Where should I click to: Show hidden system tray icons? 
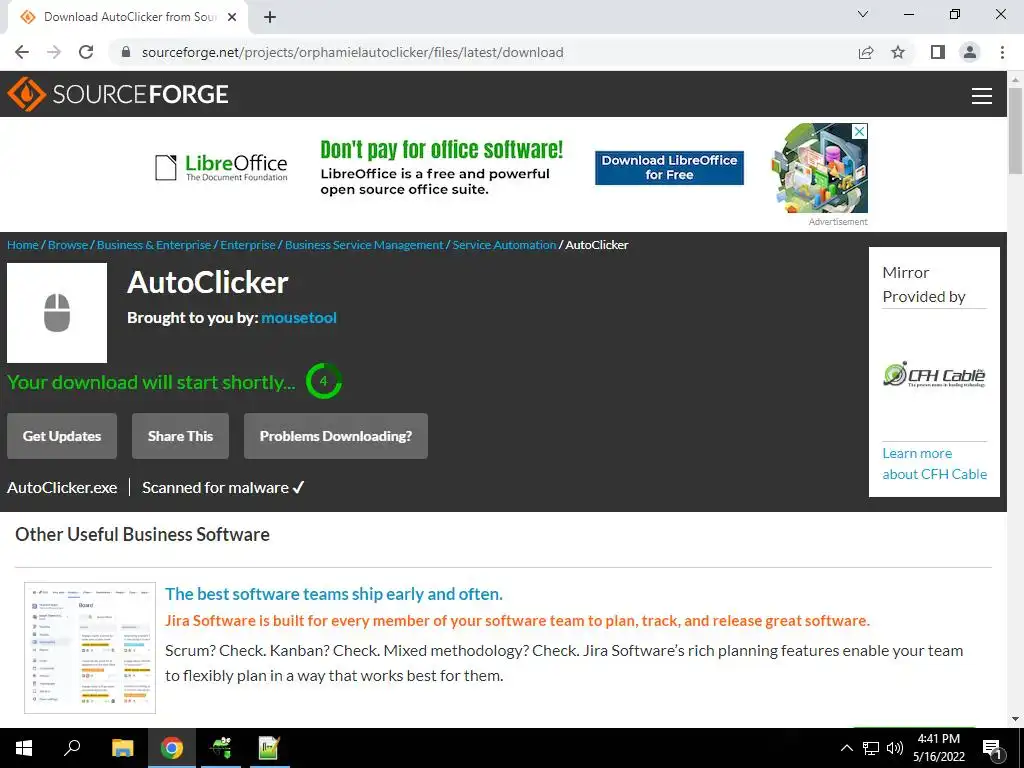point(846,748)
